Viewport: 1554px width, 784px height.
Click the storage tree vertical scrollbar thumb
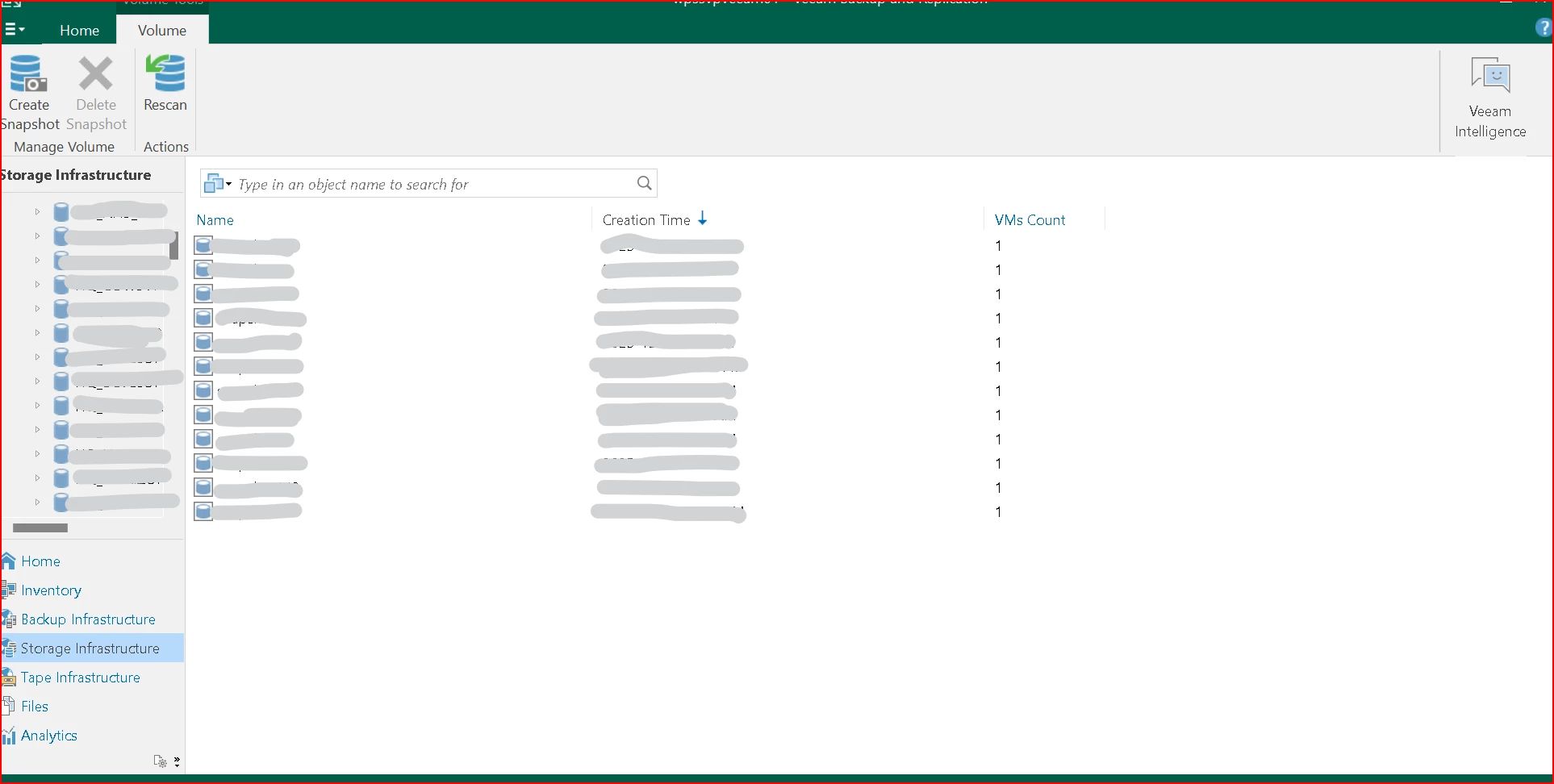click(173, 245)
